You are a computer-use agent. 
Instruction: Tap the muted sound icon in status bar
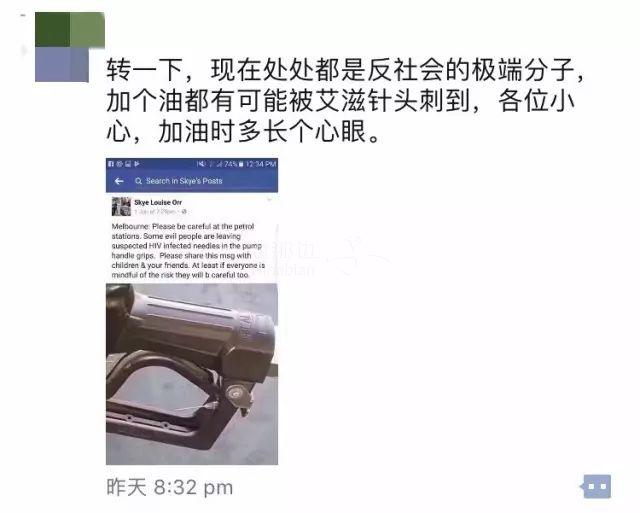point(200,164)
